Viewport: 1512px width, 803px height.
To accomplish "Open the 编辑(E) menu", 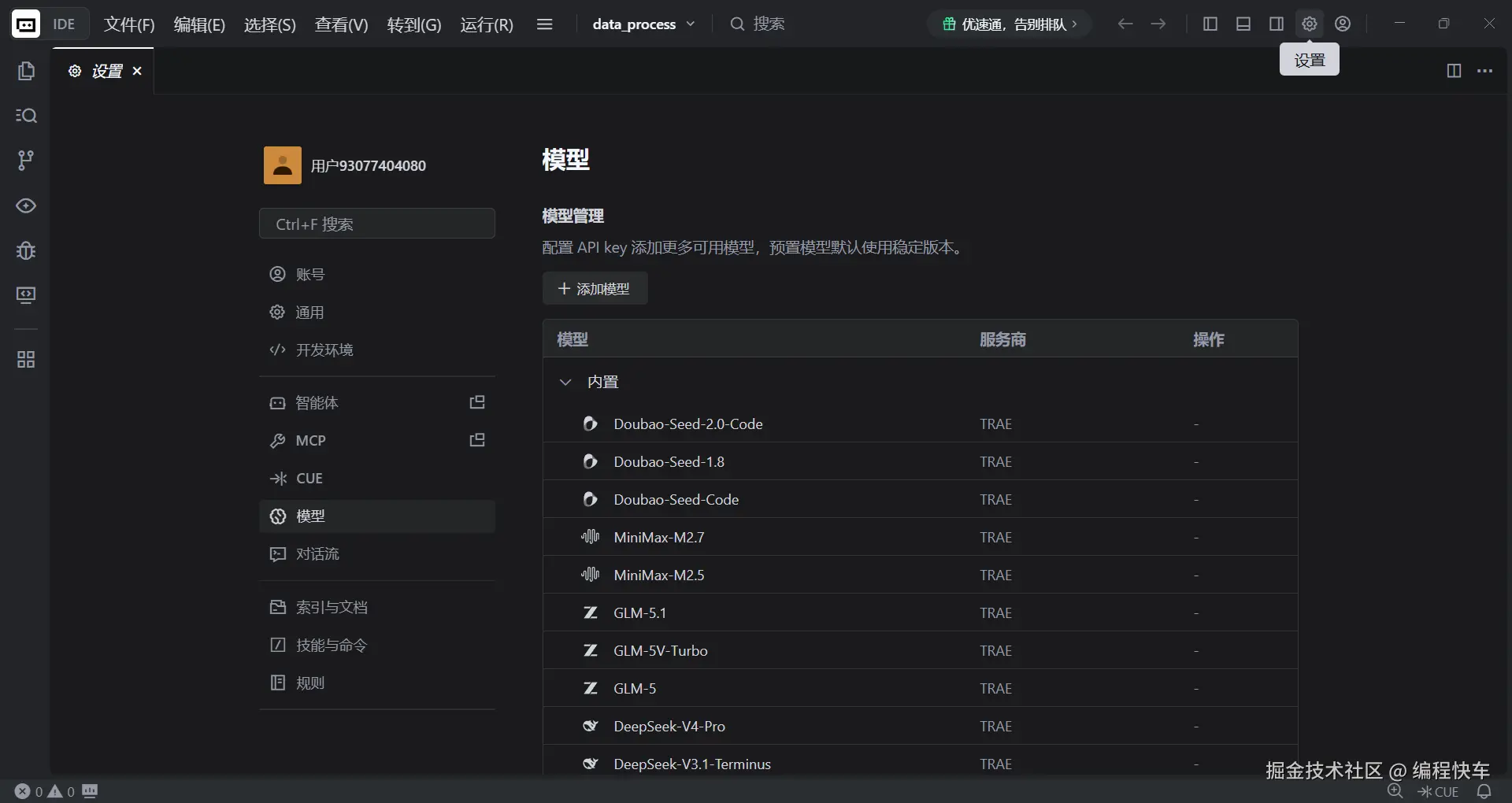I will coord(199,24).
